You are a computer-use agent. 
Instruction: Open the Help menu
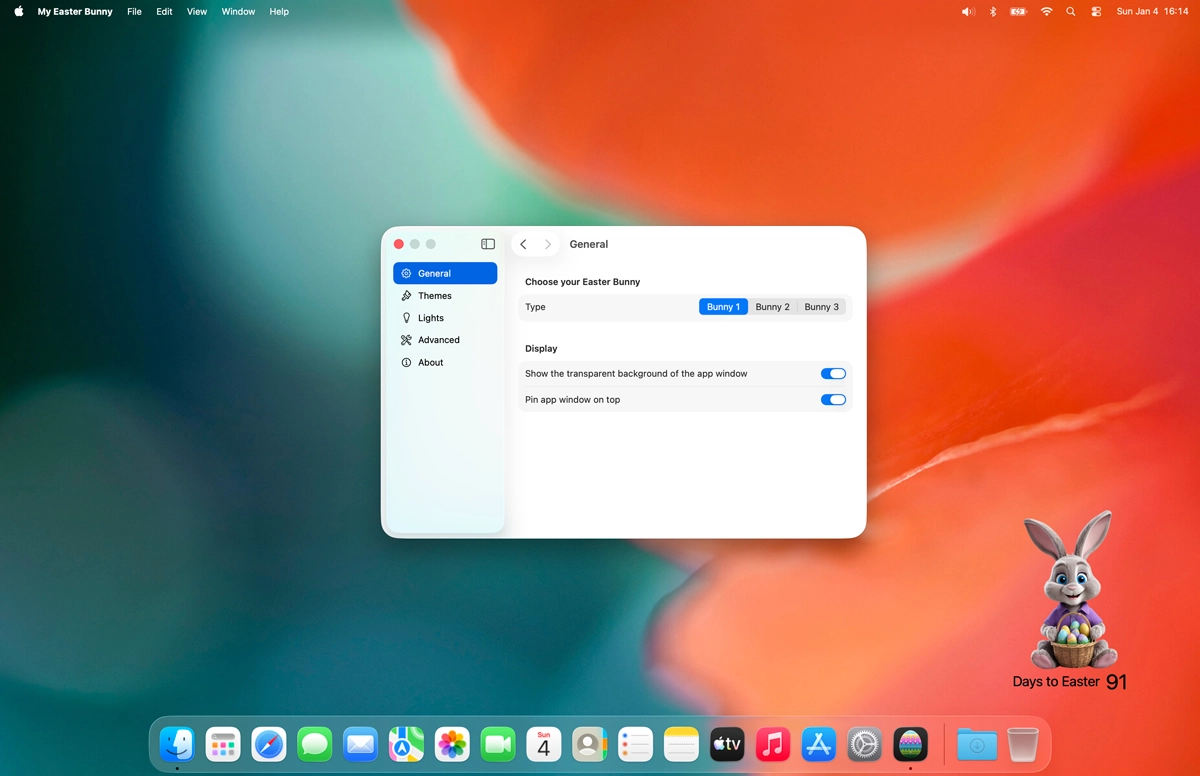pos(279,12)
